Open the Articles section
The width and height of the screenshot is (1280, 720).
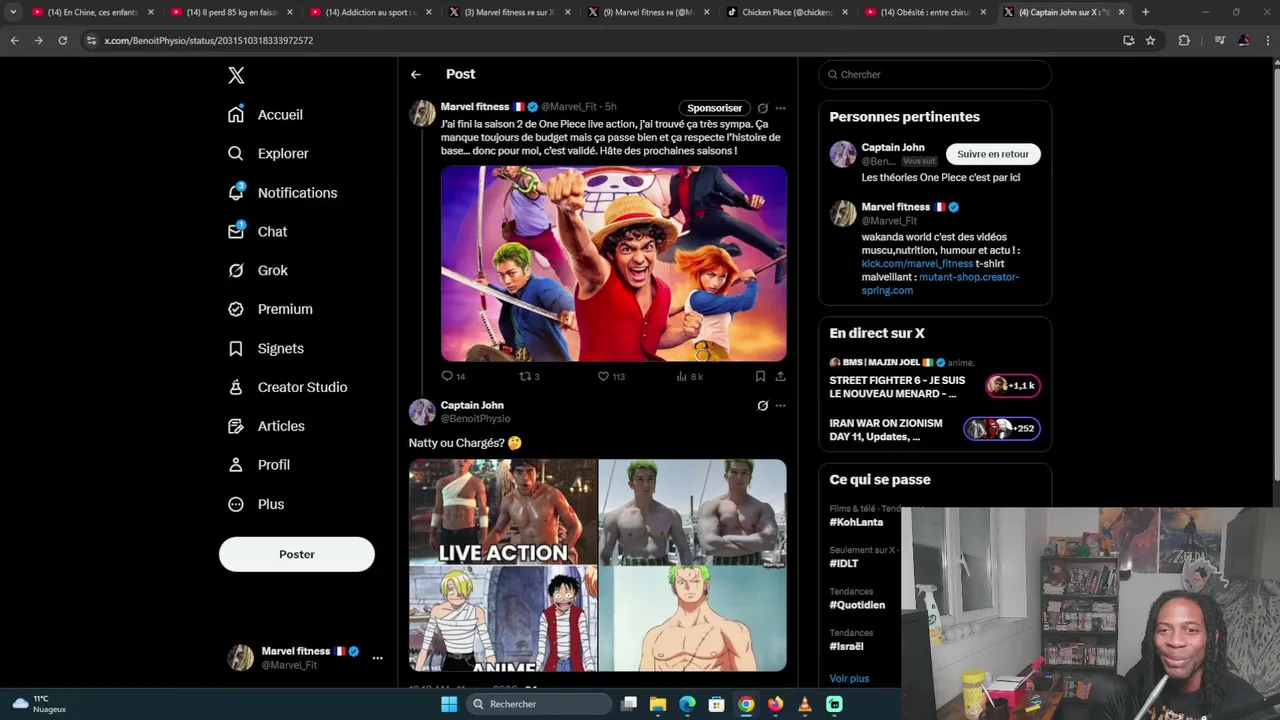coord(266,426)
